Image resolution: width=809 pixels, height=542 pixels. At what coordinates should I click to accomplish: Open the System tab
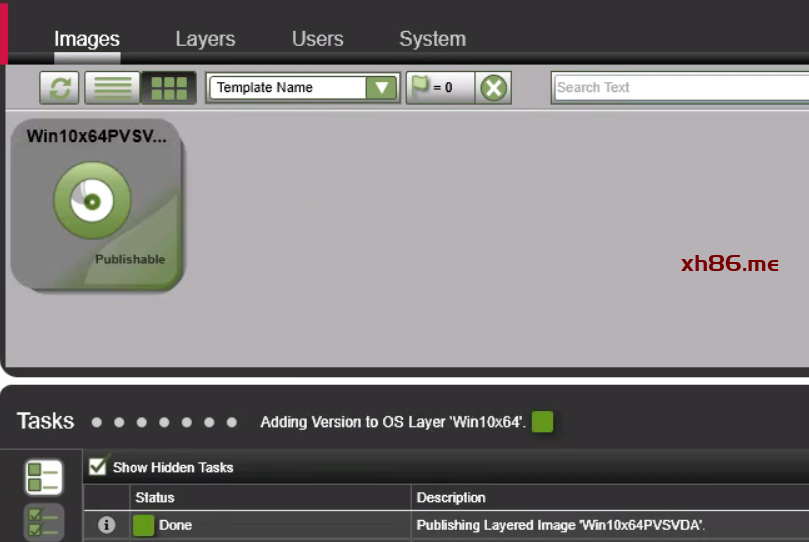click(x=432, y=39)
